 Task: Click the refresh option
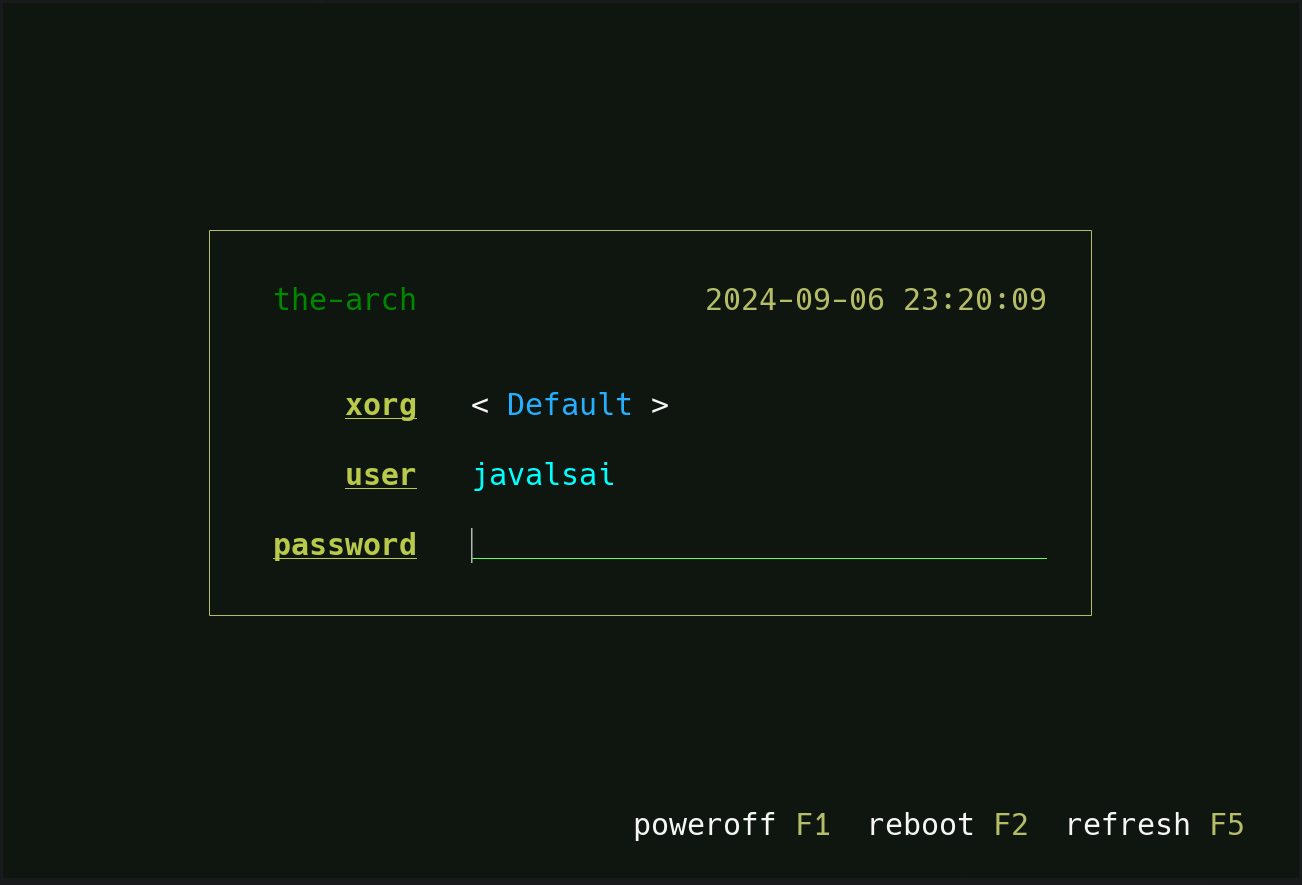[x=1128, y=825]
